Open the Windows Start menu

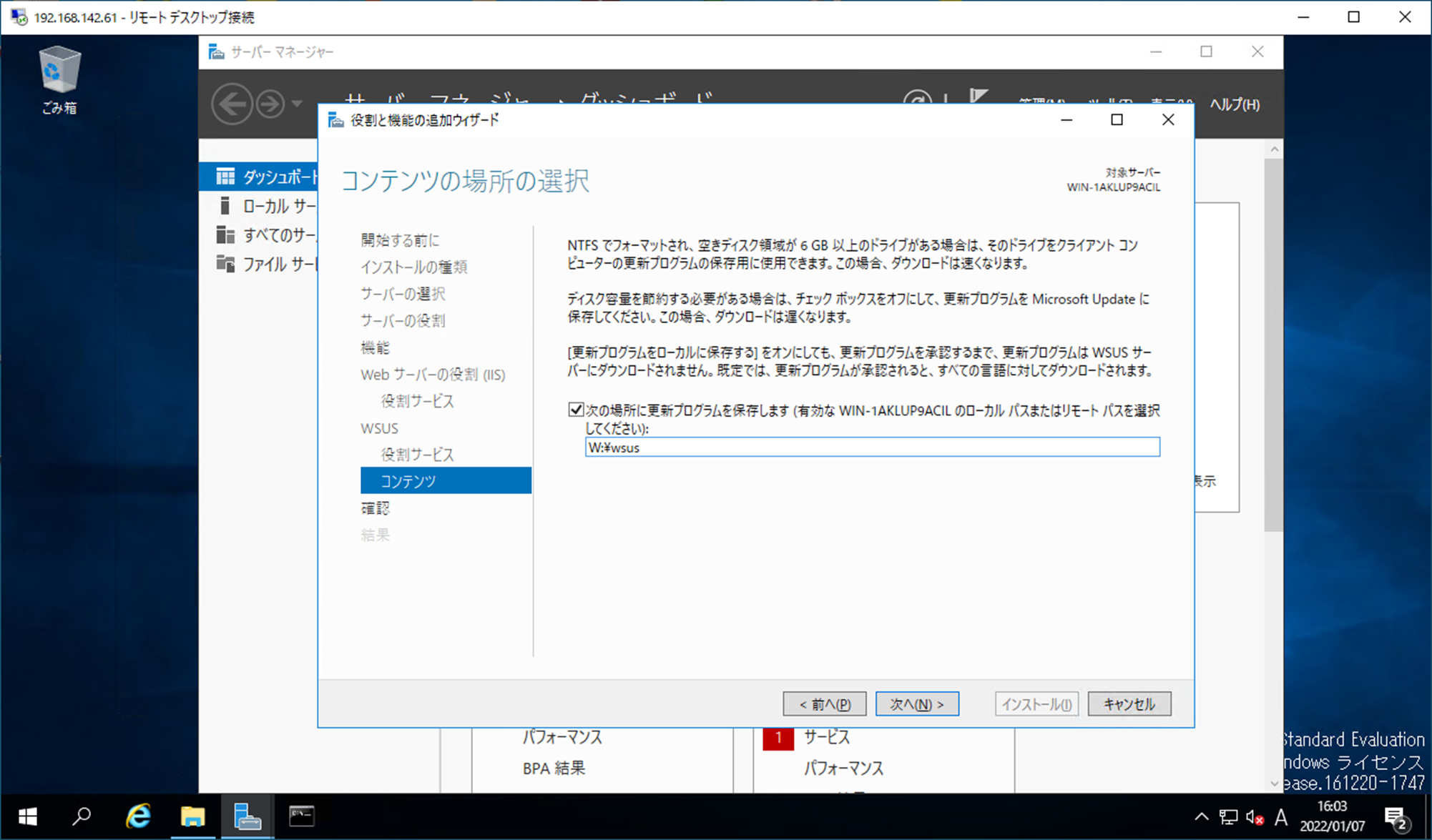click(27, 816)
